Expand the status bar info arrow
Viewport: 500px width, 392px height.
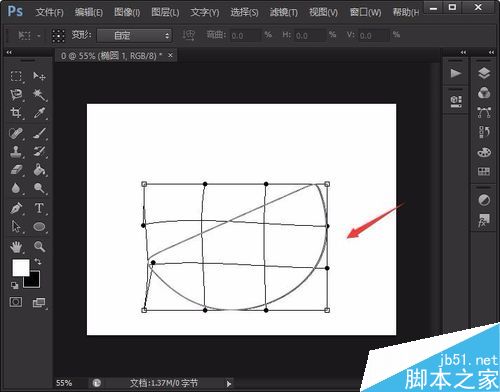tap(229, 384)
